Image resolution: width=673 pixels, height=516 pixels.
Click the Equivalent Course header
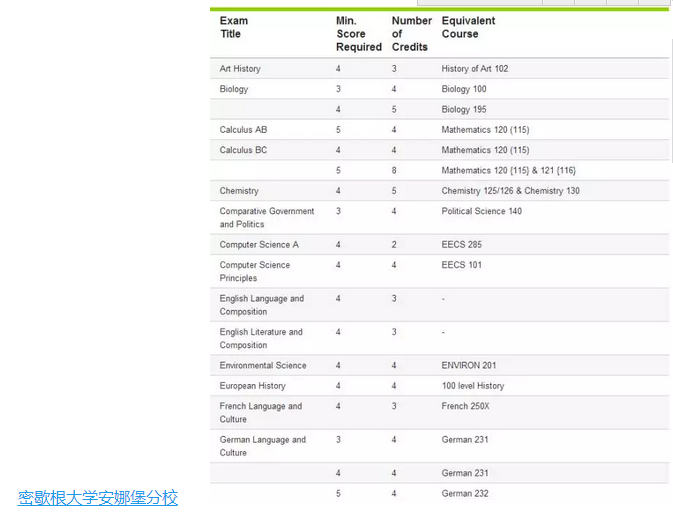[468, 27]
